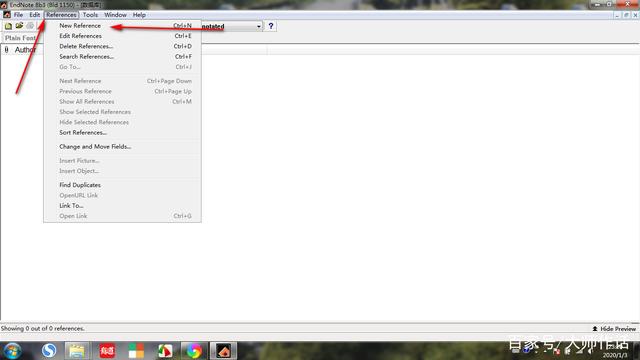
Task: Open the Sogou browser taskbar icon
Action: click(49, 351)
